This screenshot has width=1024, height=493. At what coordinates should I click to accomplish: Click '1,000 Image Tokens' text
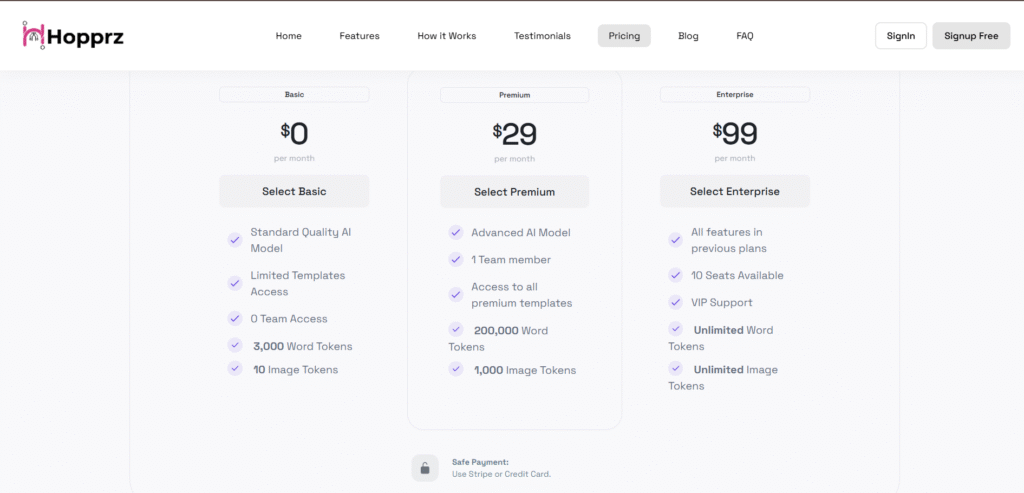click(x=525, y=370)
